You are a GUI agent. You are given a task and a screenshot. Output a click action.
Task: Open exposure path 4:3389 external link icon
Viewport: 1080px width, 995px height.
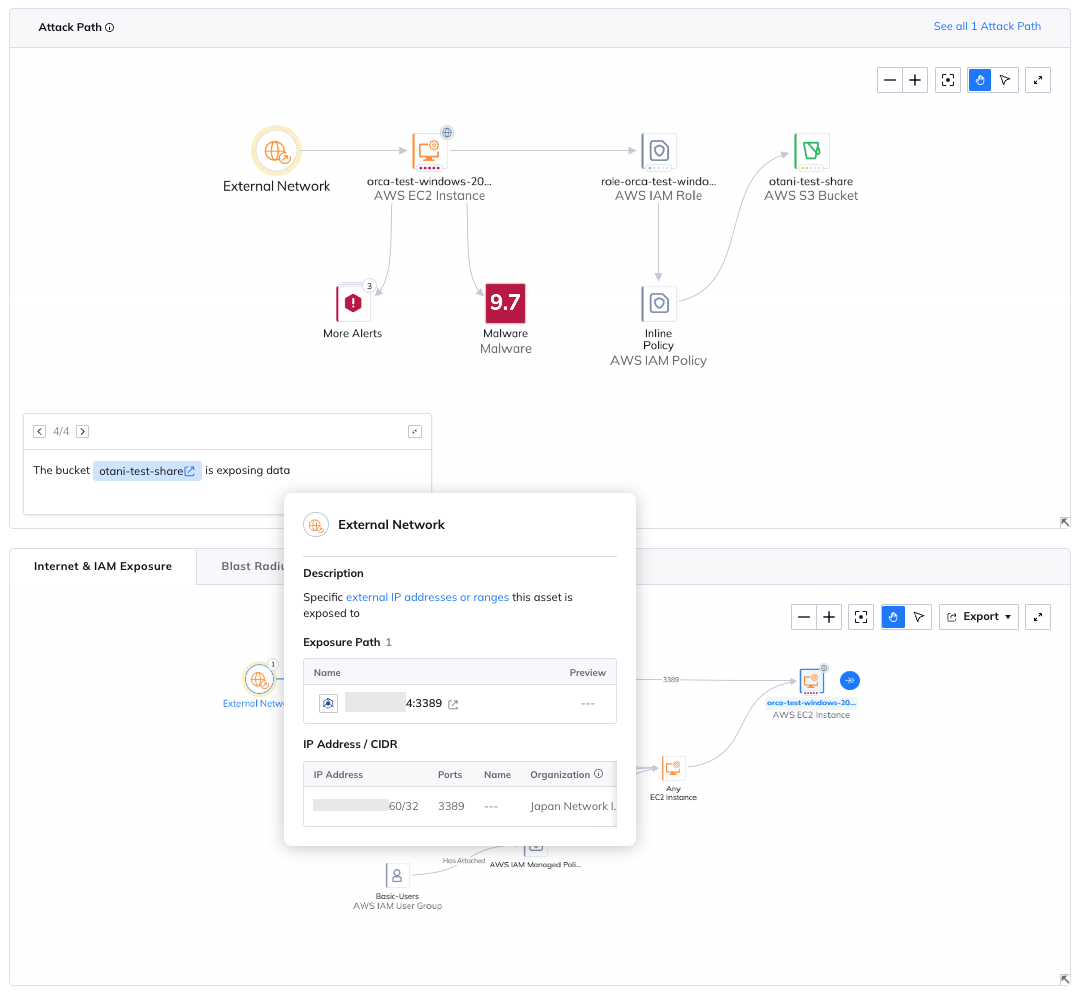pos(453,704)
